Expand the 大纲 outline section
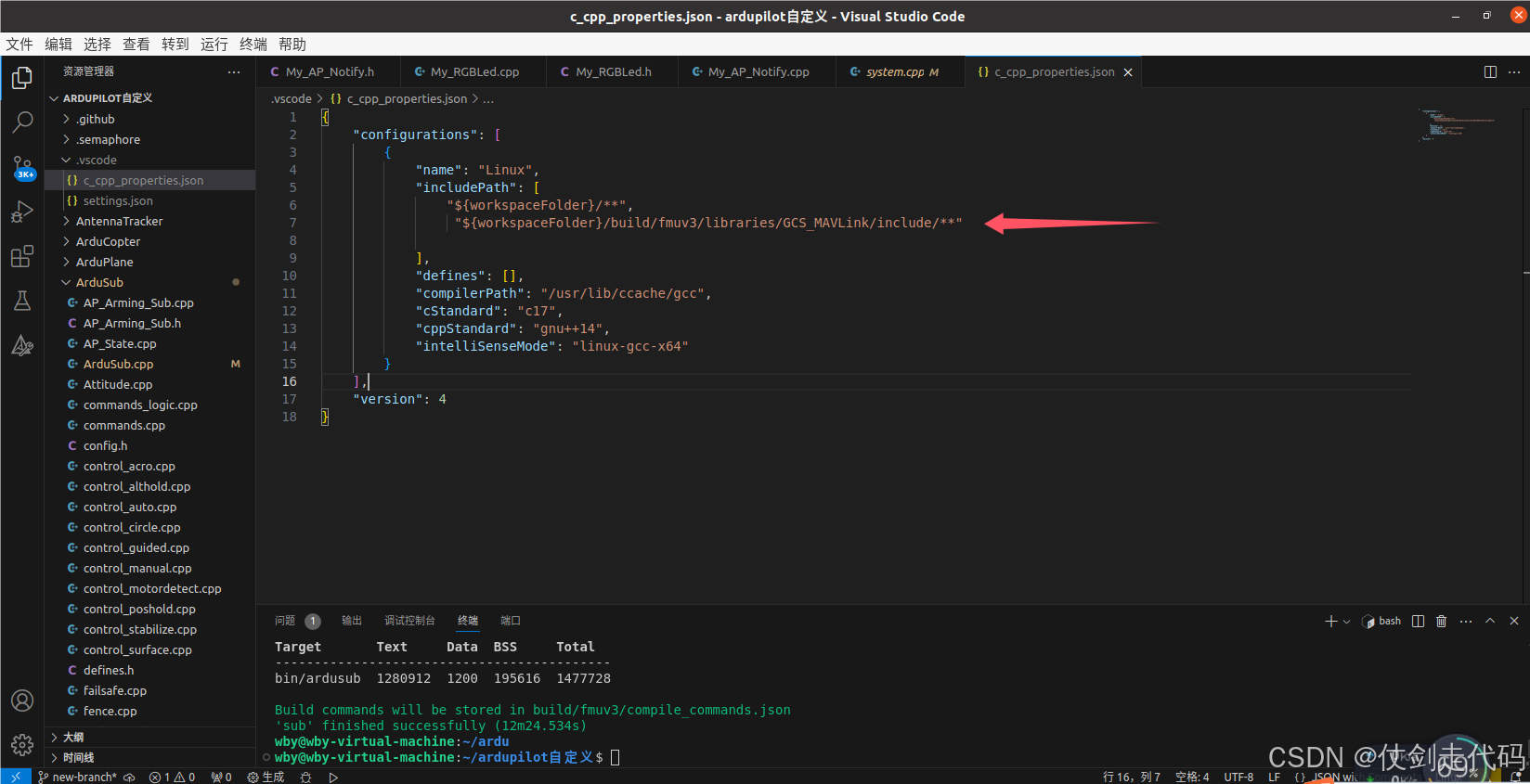The height and width of the screenshot is (784, 1530). coord(149,737)
